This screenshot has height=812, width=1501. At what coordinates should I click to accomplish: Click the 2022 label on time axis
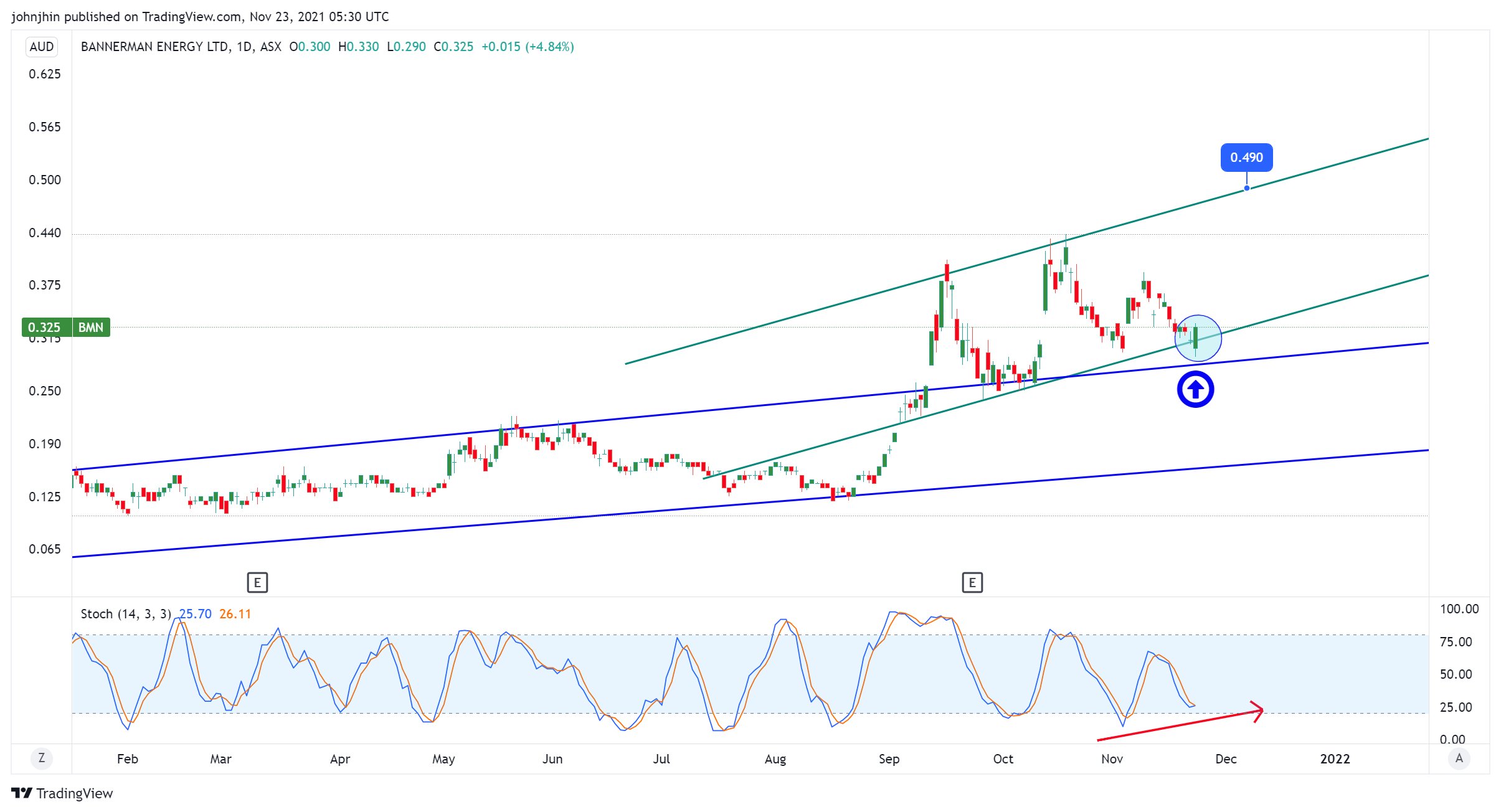[x=1335, y=759]
